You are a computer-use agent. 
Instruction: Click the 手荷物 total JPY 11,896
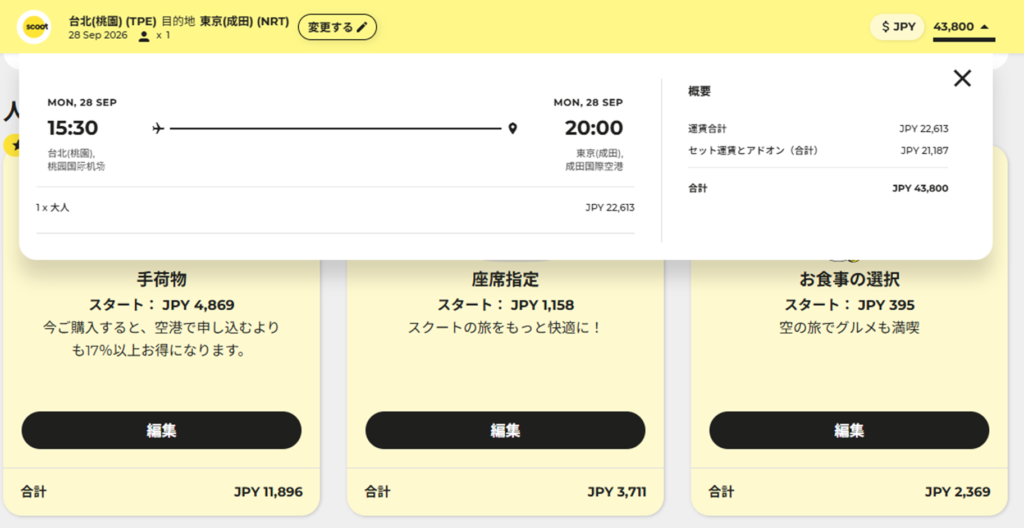(x=268, y=492)
